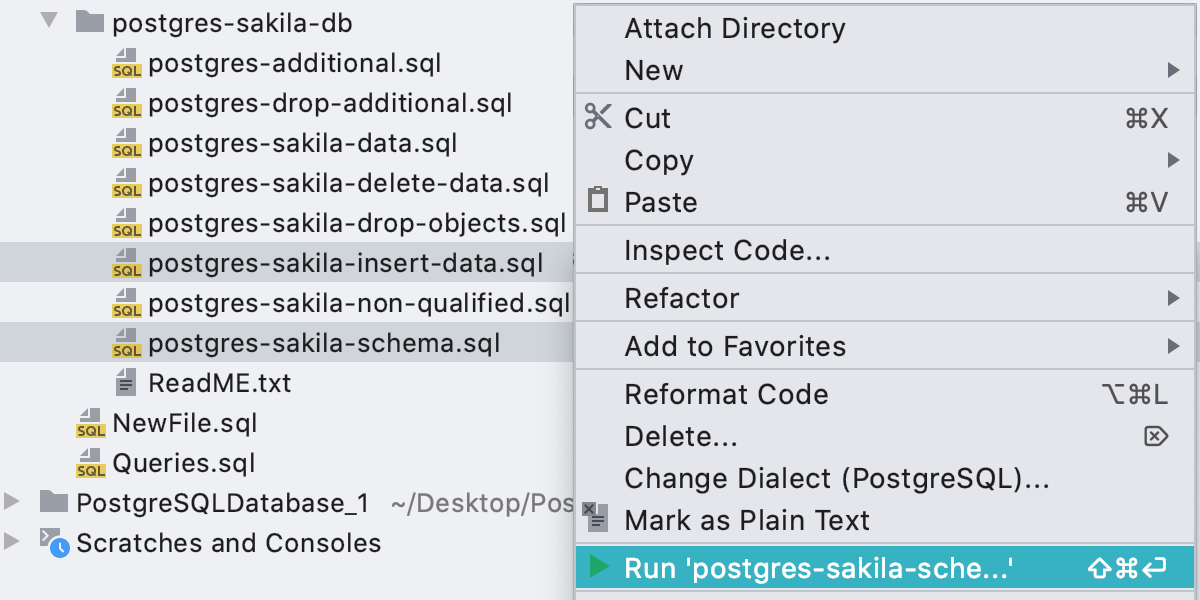Select PostgreSQLDatabase_1 label in tree
This screenshot has height=600, width=1200.
[223, 503]
